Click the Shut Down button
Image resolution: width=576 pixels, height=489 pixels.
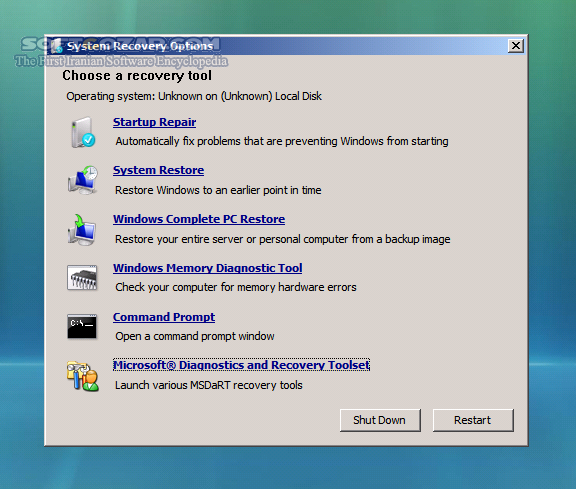click(380, 420)
